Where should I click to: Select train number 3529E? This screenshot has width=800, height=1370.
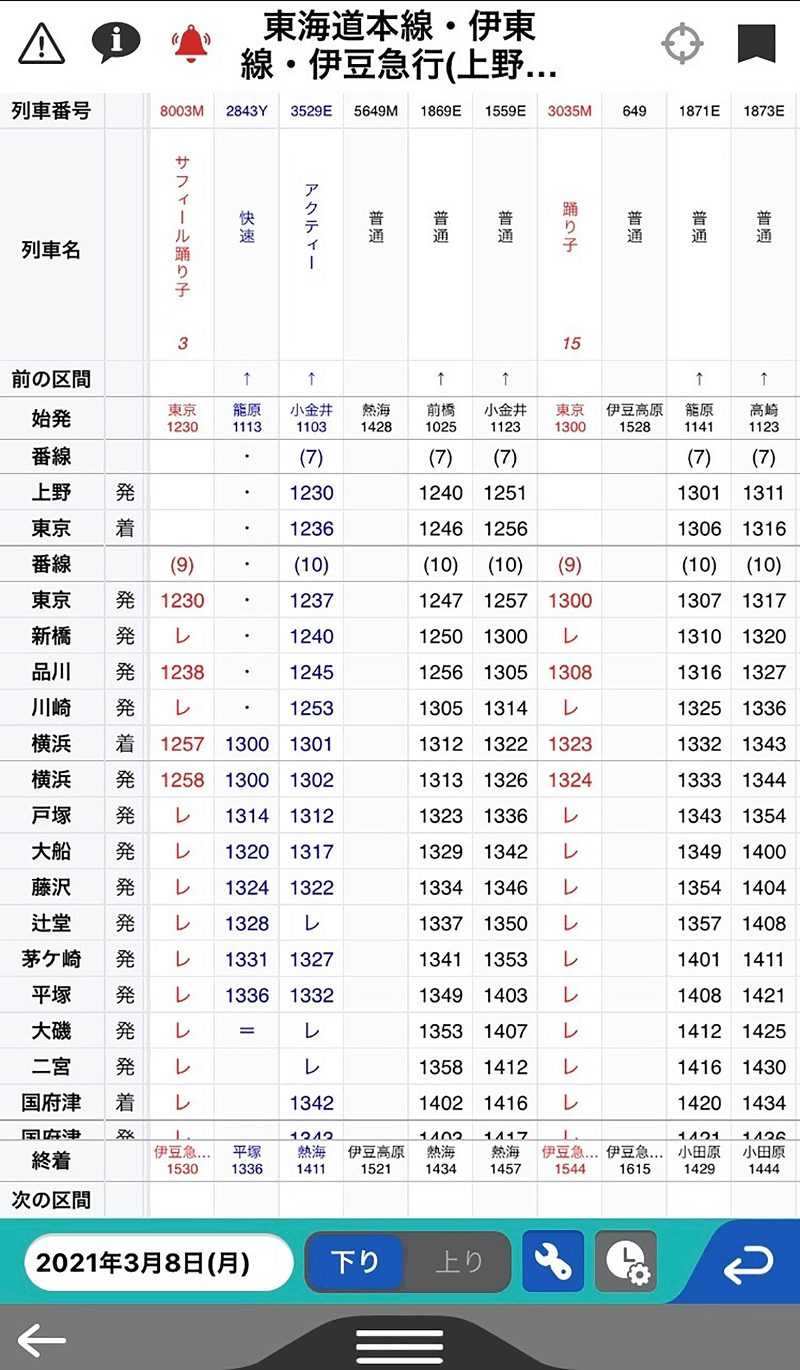tap(311, 111)
